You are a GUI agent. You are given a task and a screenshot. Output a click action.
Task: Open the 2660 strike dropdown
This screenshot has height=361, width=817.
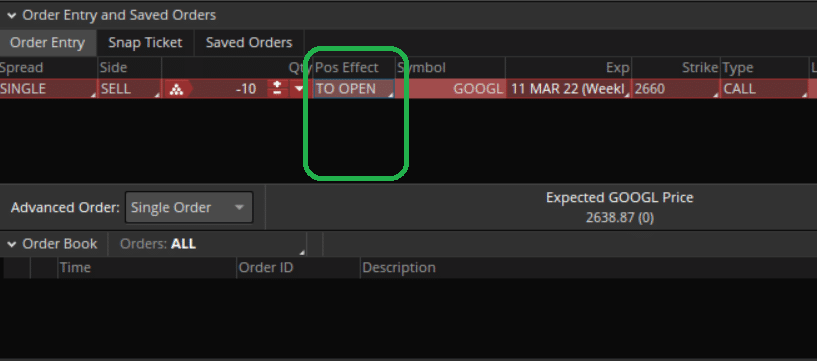(x=676, y=89)
